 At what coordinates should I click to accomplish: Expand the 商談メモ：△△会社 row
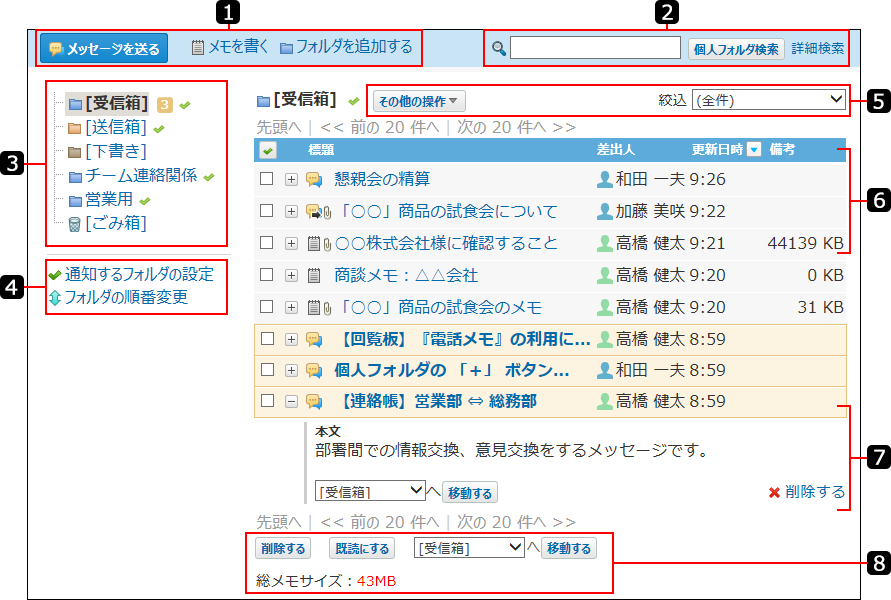coord(291,276)
